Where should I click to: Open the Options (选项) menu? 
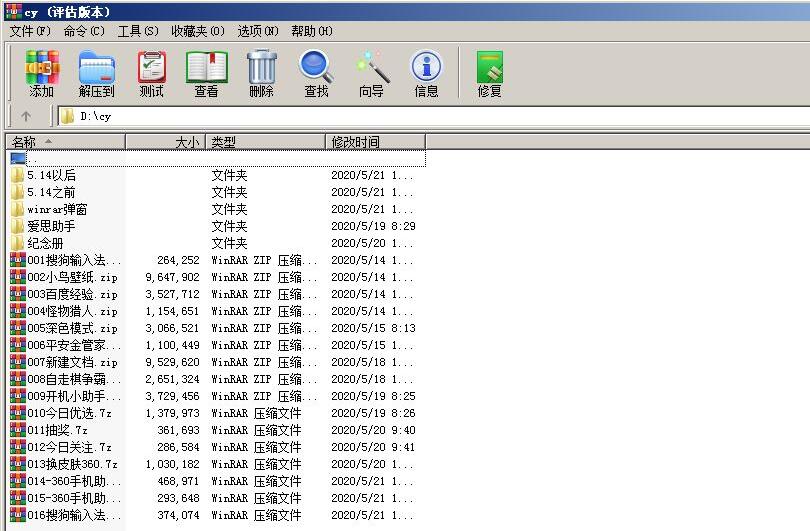point(258,31)
